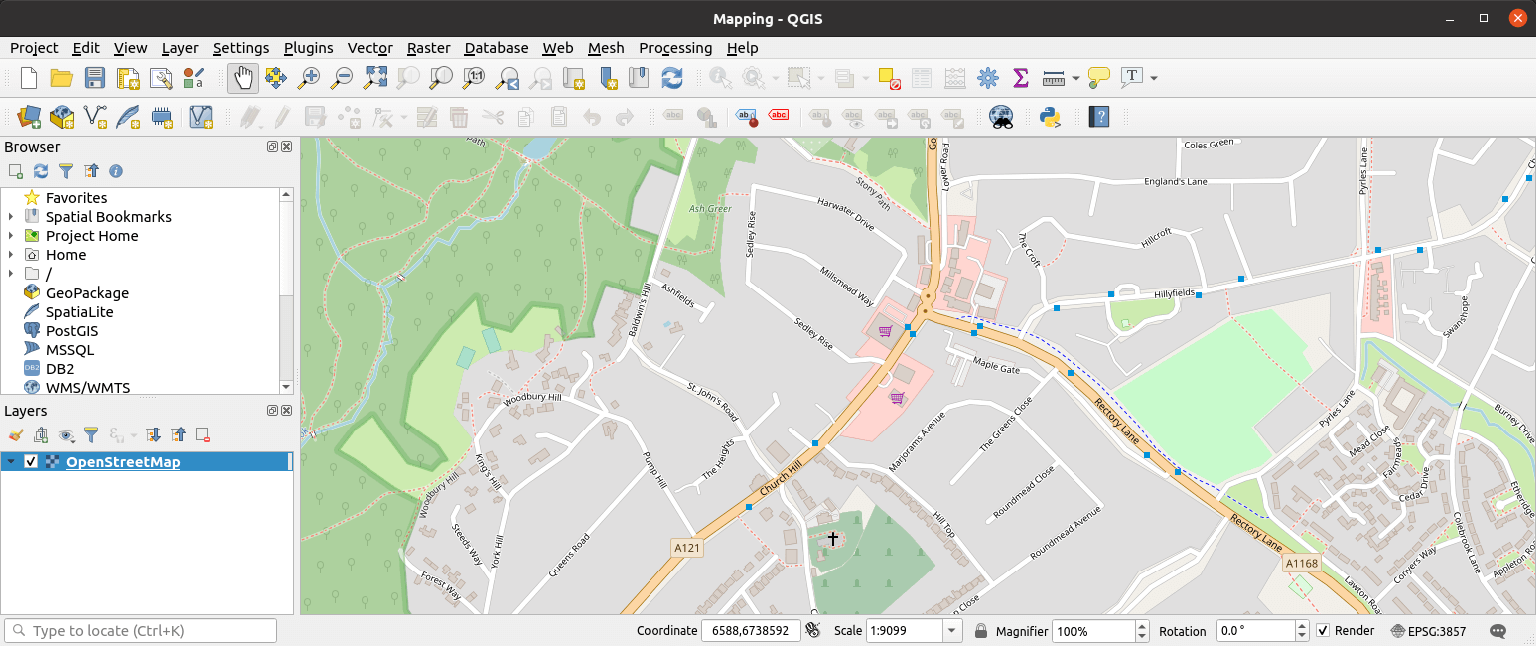This screenshot has width=1536, height=646.
Task: Select Favorites in Browser tree
Action: (x=76, y=198)
